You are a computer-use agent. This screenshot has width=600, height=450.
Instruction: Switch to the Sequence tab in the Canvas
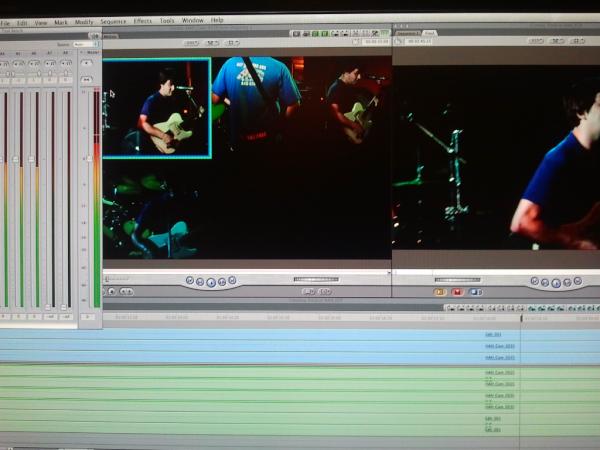pyautogui.click(x=408, y=34)
